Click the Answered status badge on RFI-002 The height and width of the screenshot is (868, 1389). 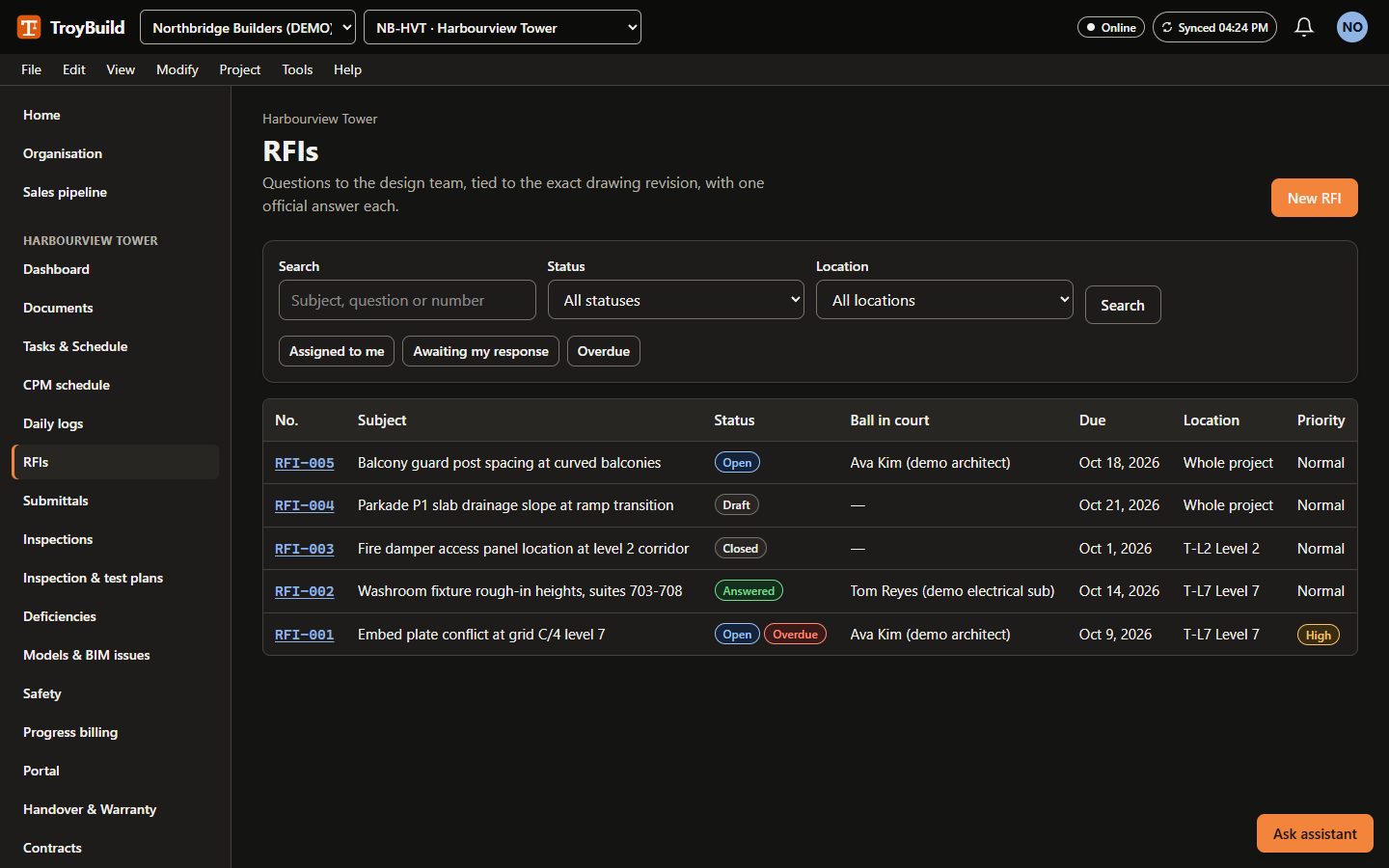(749, 591)
